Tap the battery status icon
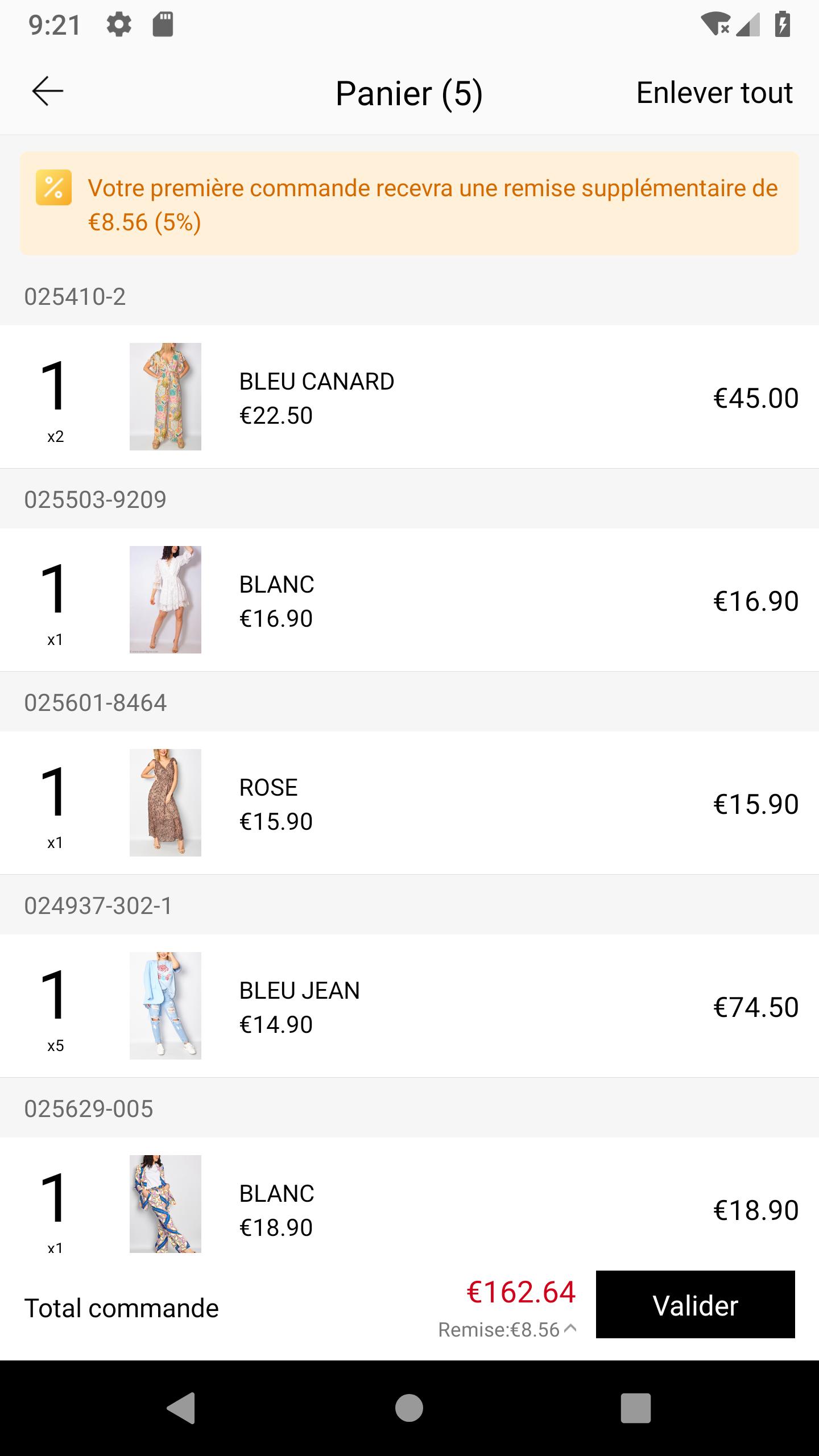 (783, 24)
